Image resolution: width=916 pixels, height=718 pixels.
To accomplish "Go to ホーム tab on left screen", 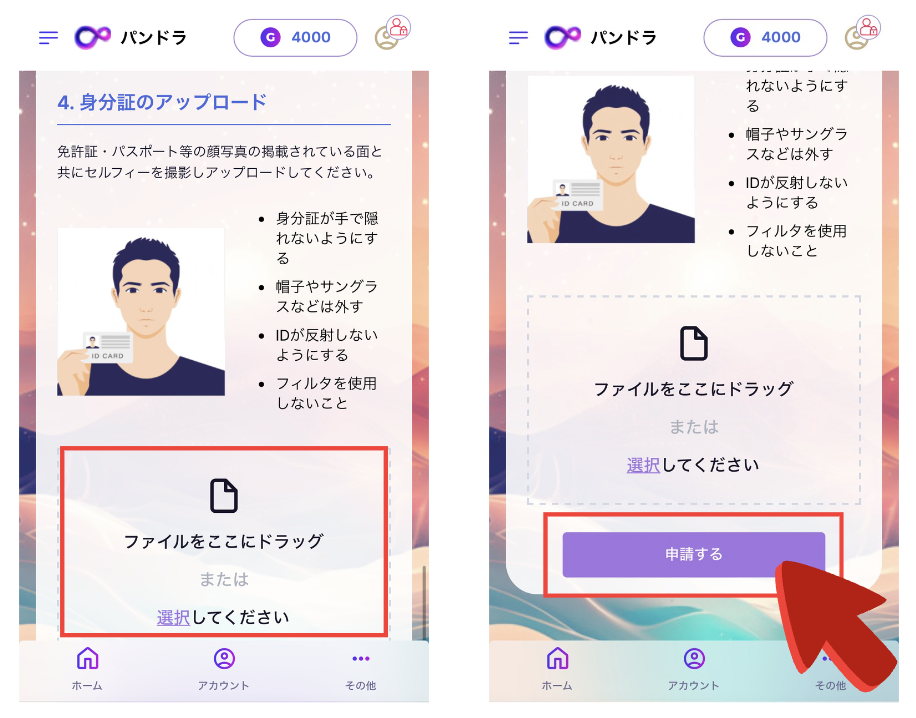I will pyautogui.click(x=87, y=669).
